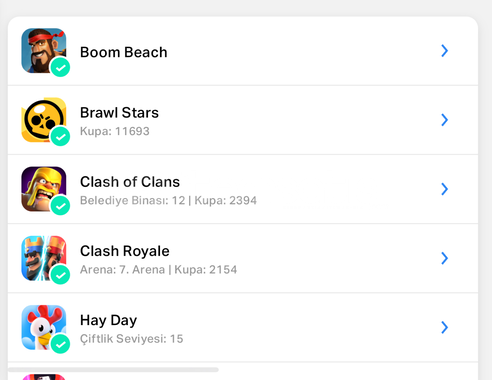
Task: Click the partially visible game icon at the bottom
Action: [44, 377]
